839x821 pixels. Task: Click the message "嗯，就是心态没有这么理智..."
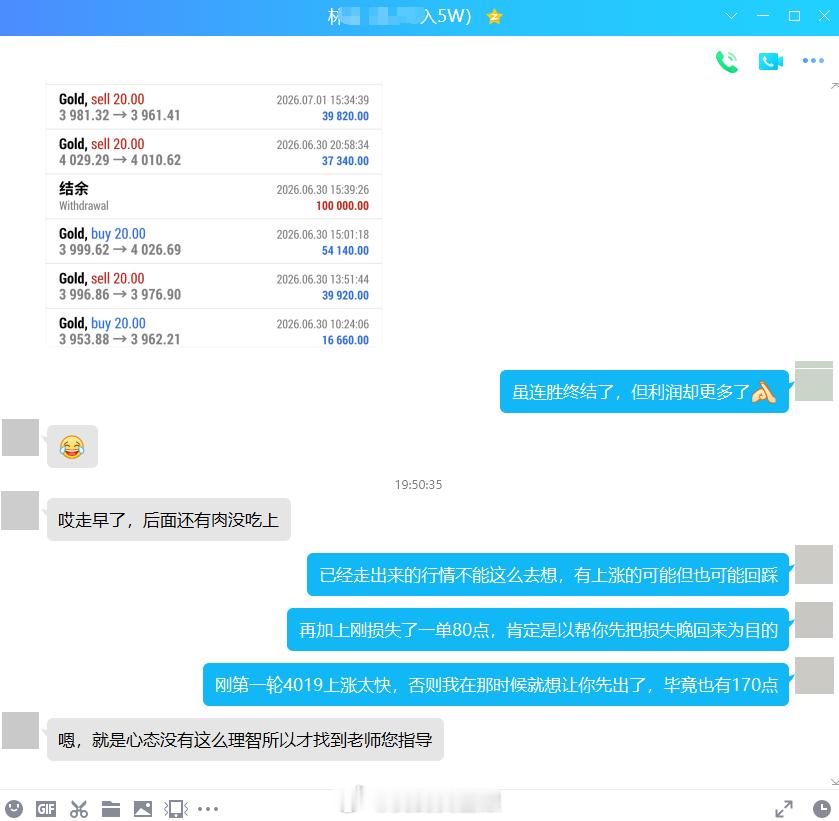point(245,740)
